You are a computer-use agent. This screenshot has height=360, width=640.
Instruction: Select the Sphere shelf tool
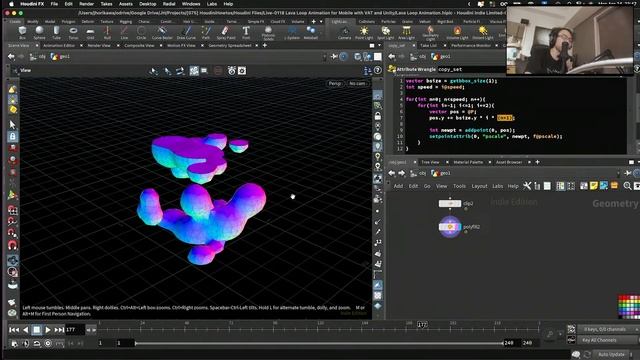(39, 32)
